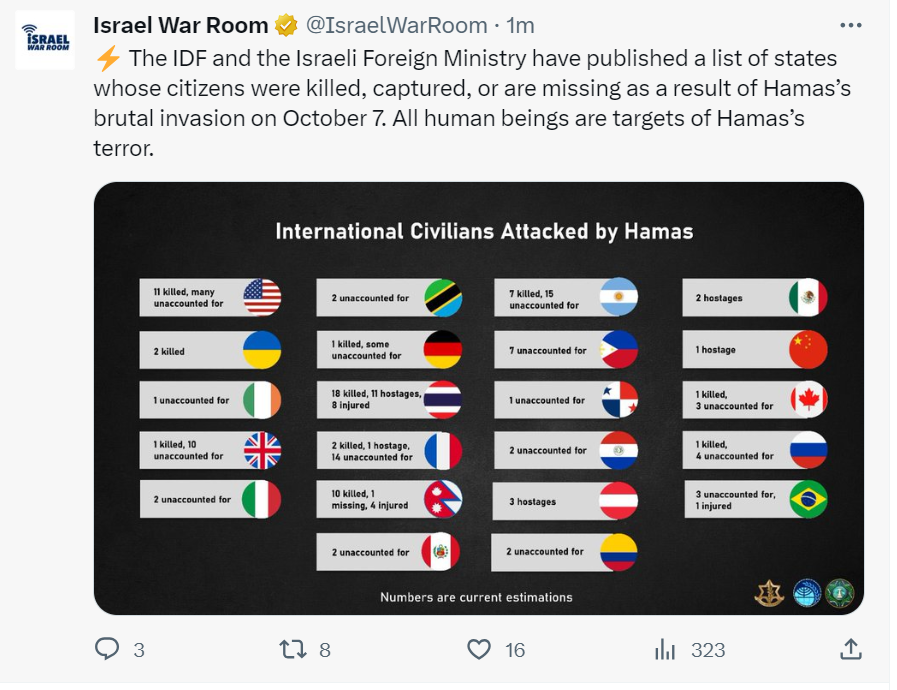Click the tweet body text
The image size is (897, 690).
tap(473, 103)
